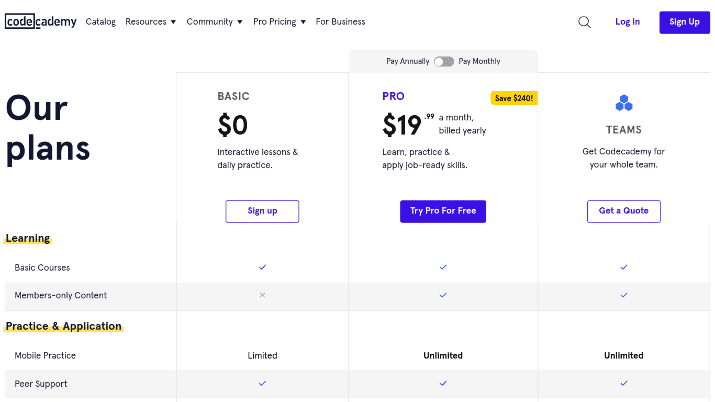Click the Codecademy logo
This screenshot has width=715, height=402.
pos(41,21)
